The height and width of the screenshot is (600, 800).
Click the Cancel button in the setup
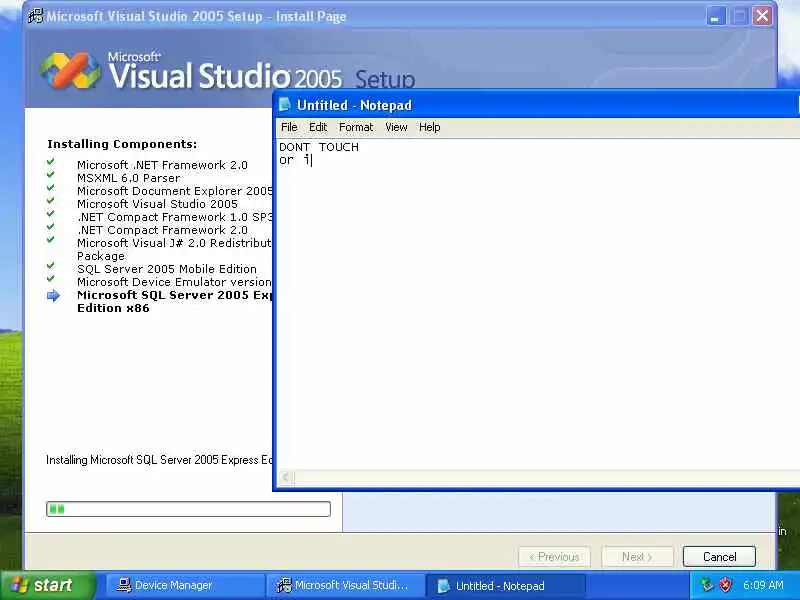719,557
